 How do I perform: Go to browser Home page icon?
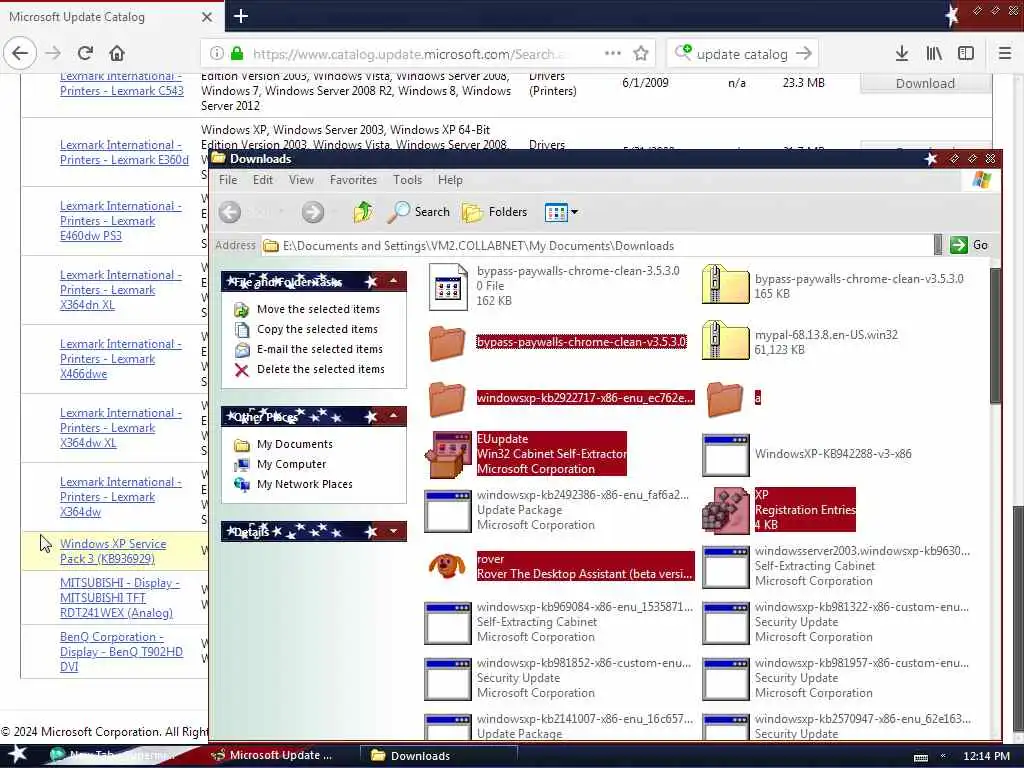coord(117,53)
